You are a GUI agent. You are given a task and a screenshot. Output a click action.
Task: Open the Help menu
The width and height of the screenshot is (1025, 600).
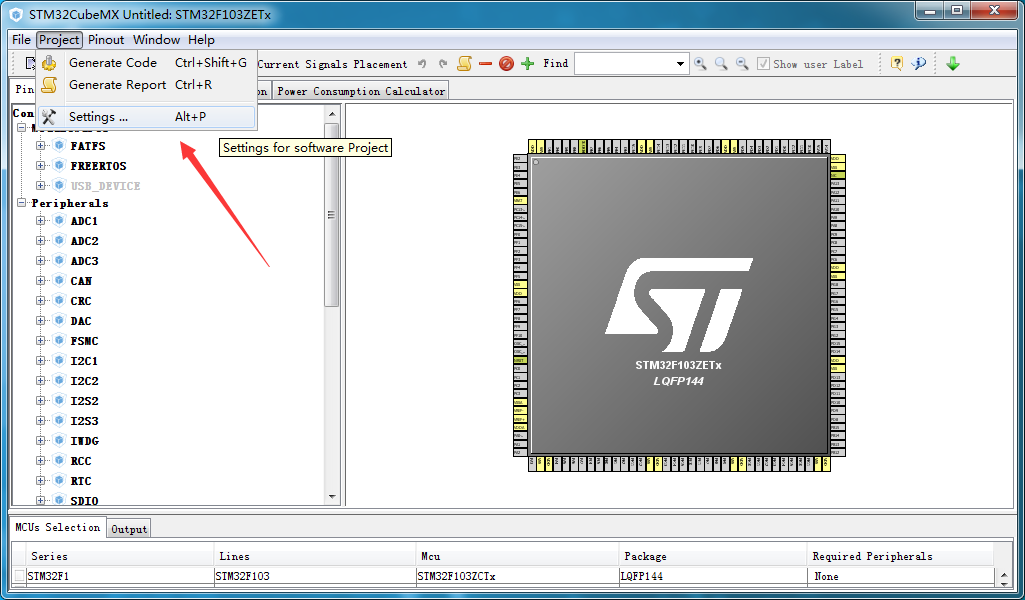[201, 39]
